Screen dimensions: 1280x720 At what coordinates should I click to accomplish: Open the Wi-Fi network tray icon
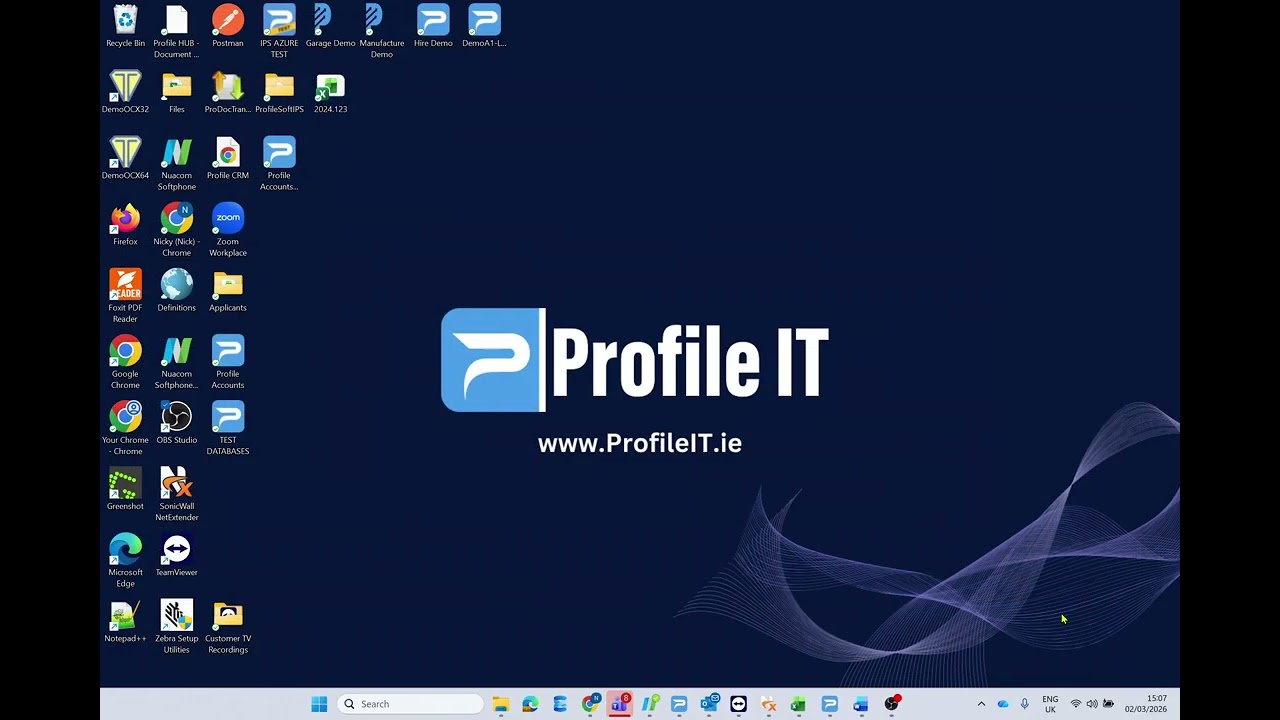coord(1076,704)
